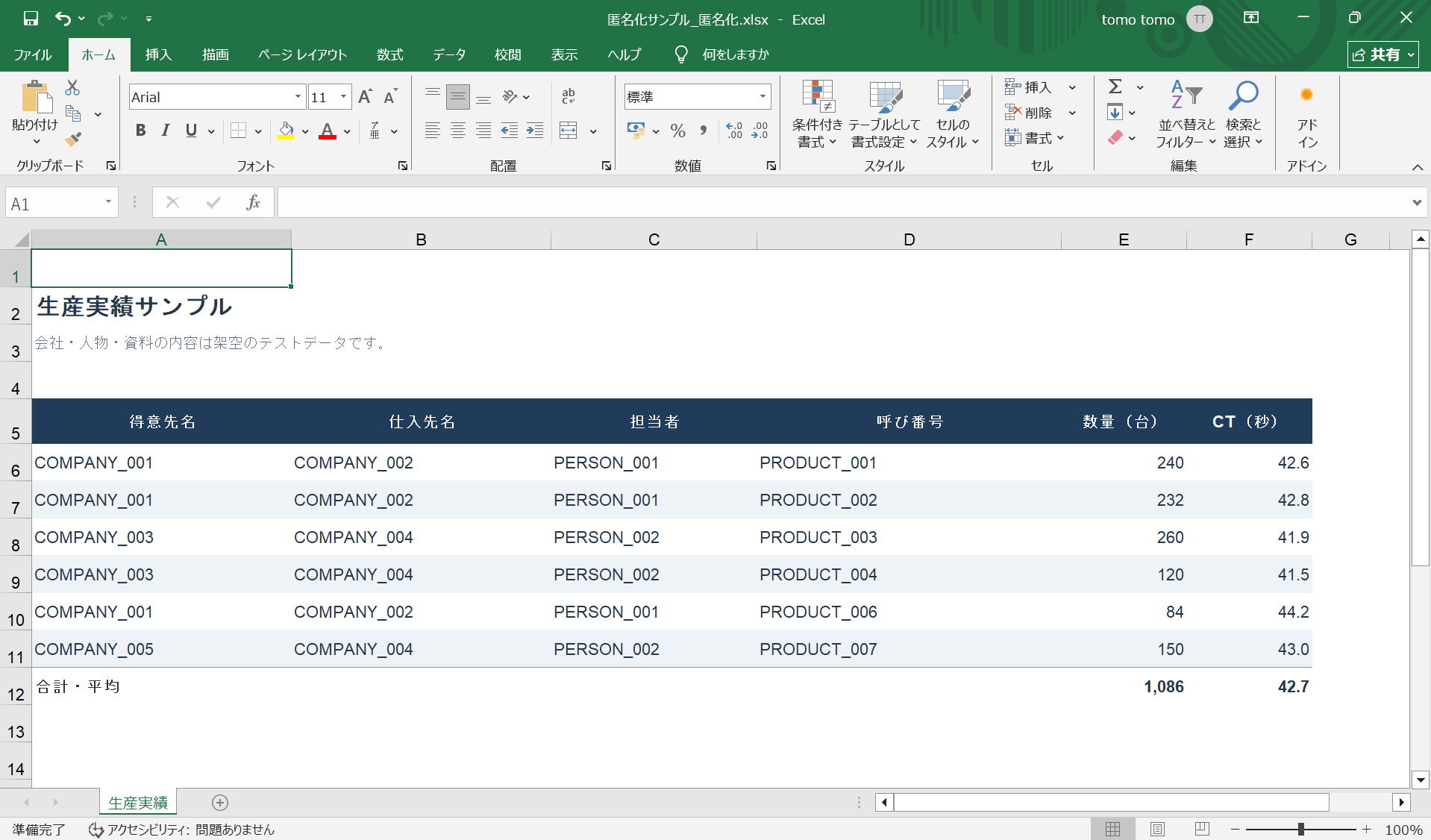Open the ページ レイアウト tab
This screenshot has width=1431, height=840.
pos(302,54)
